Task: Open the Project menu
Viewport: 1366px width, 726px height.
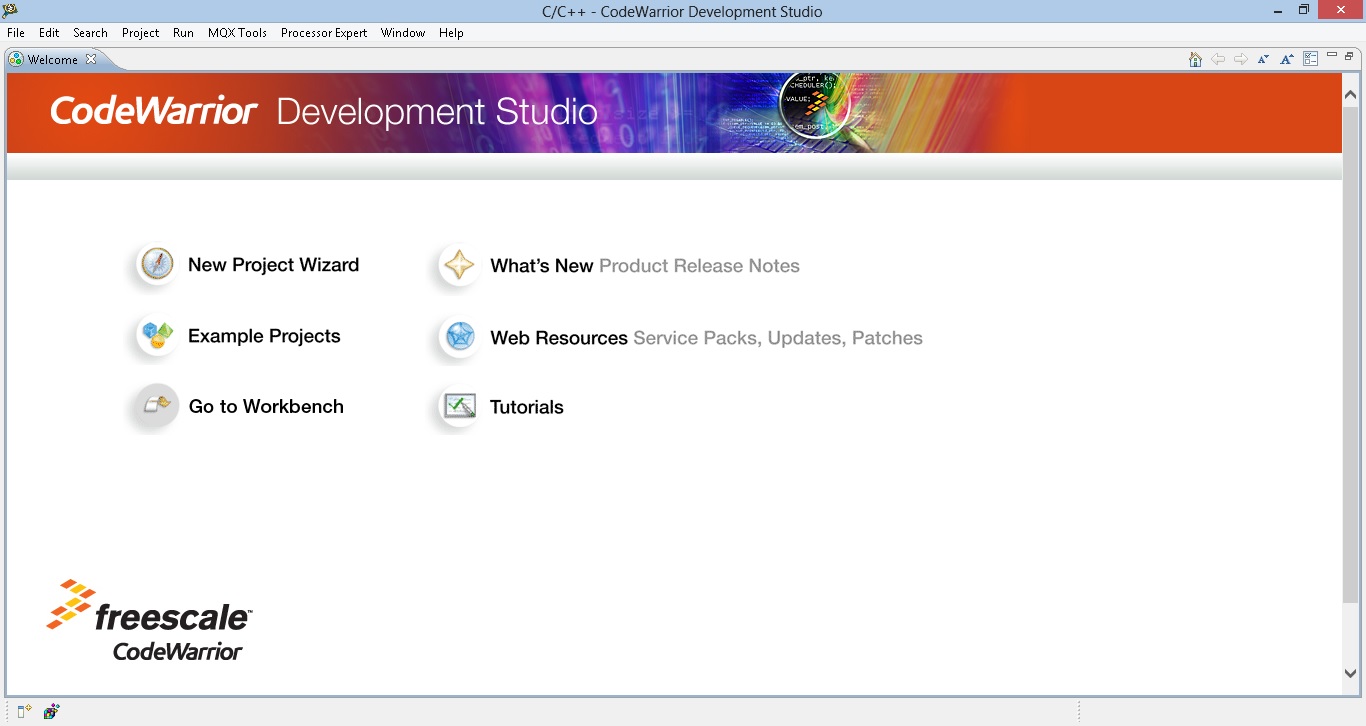Action: pos(140,33)
